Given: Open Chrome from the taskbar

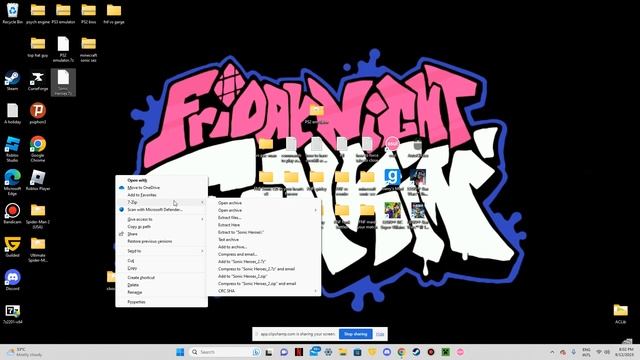Looking at the screenshot, I should [401, 352].
